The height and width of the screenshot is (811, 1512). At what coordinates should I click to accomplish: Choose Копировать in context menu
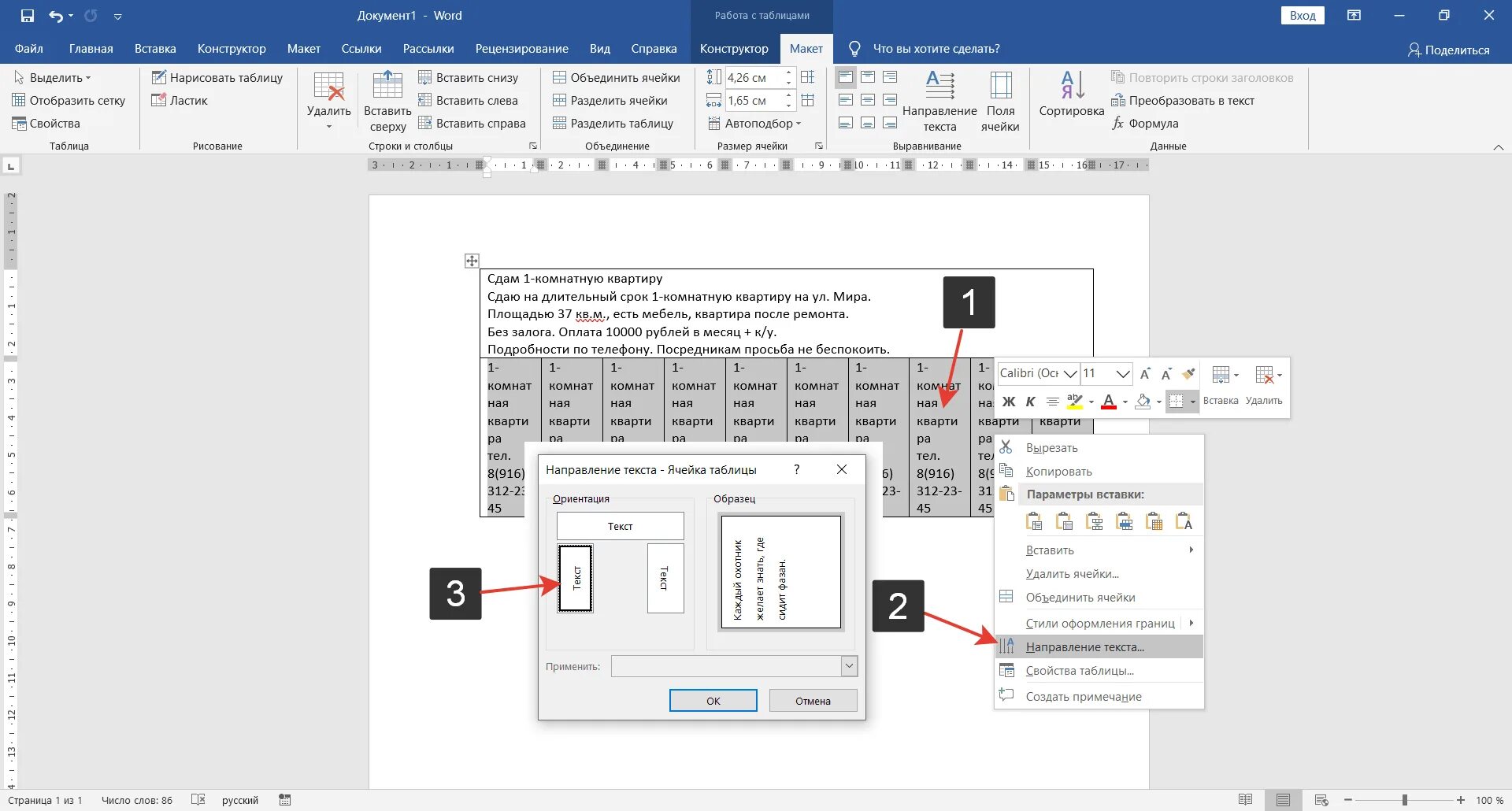(1099, 471)
